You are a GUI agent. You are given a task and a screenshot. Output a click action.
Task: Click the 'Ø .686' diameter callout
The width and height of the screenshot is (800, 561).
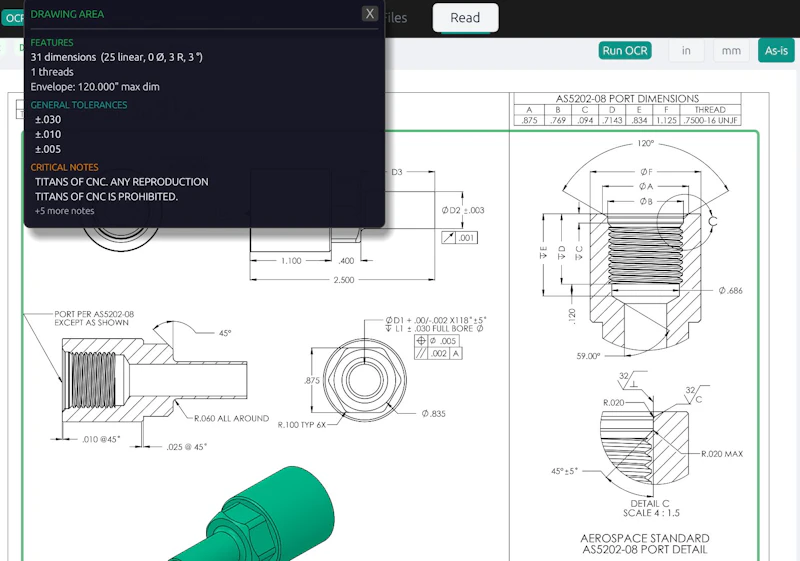coord(731,291)
